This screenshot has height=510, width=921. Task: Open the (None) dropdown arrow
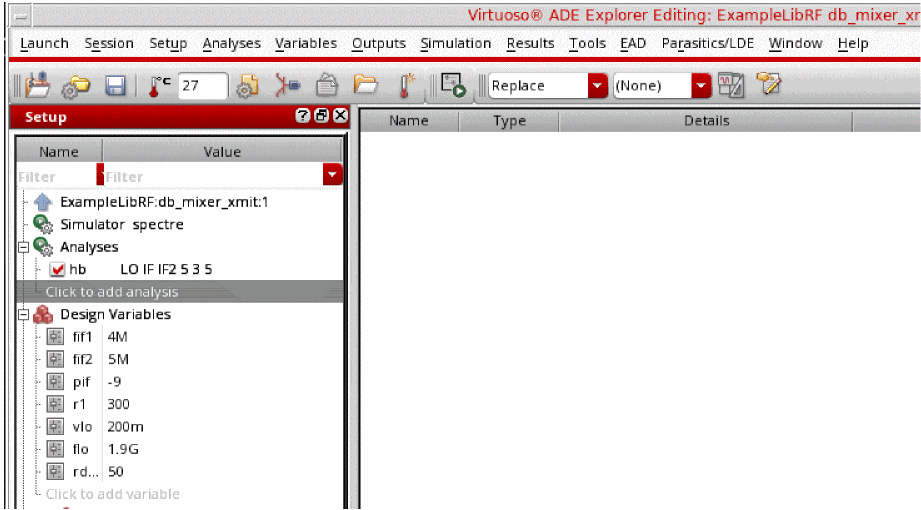701,86
